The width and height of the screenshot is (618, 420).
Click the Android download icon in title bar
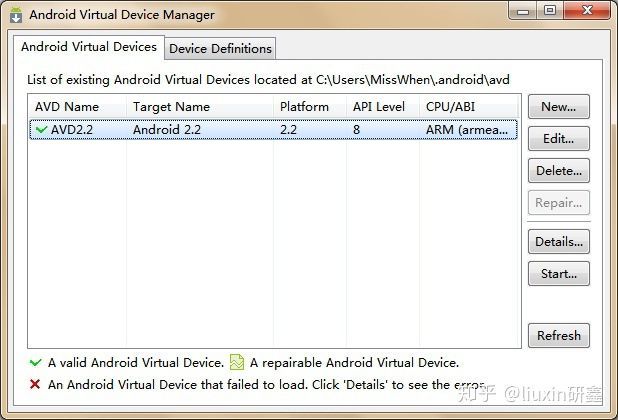(x=15, y=15)
